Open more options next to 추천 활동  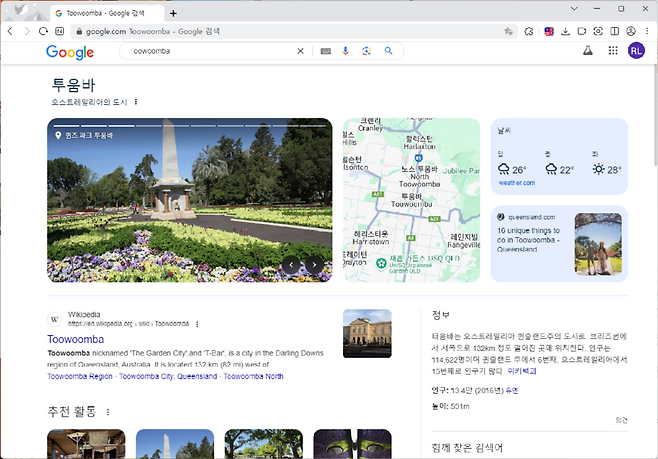(108, 412)
